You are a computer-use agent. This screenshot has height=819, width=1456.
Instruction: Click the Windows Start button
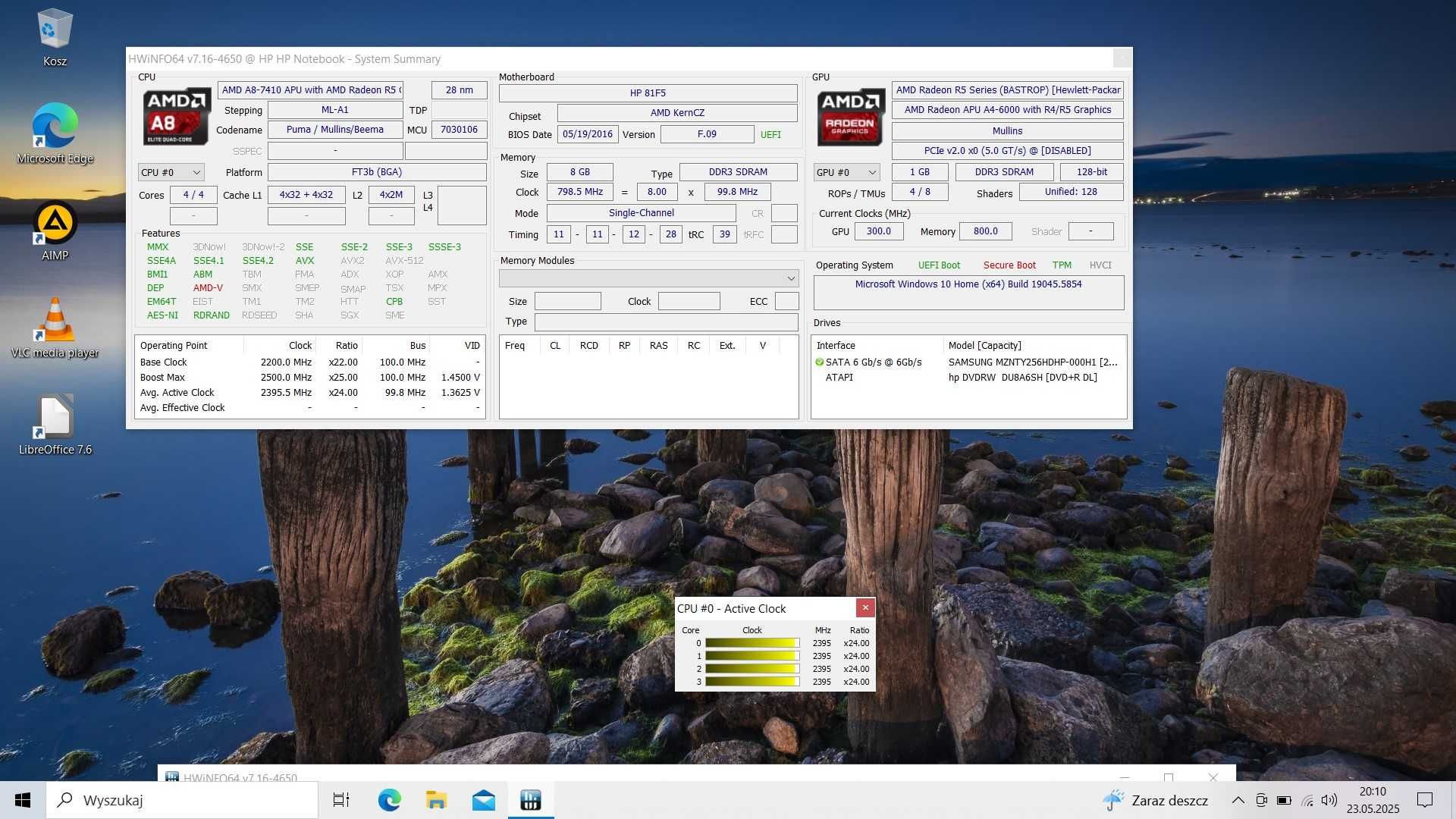[23, 800]
